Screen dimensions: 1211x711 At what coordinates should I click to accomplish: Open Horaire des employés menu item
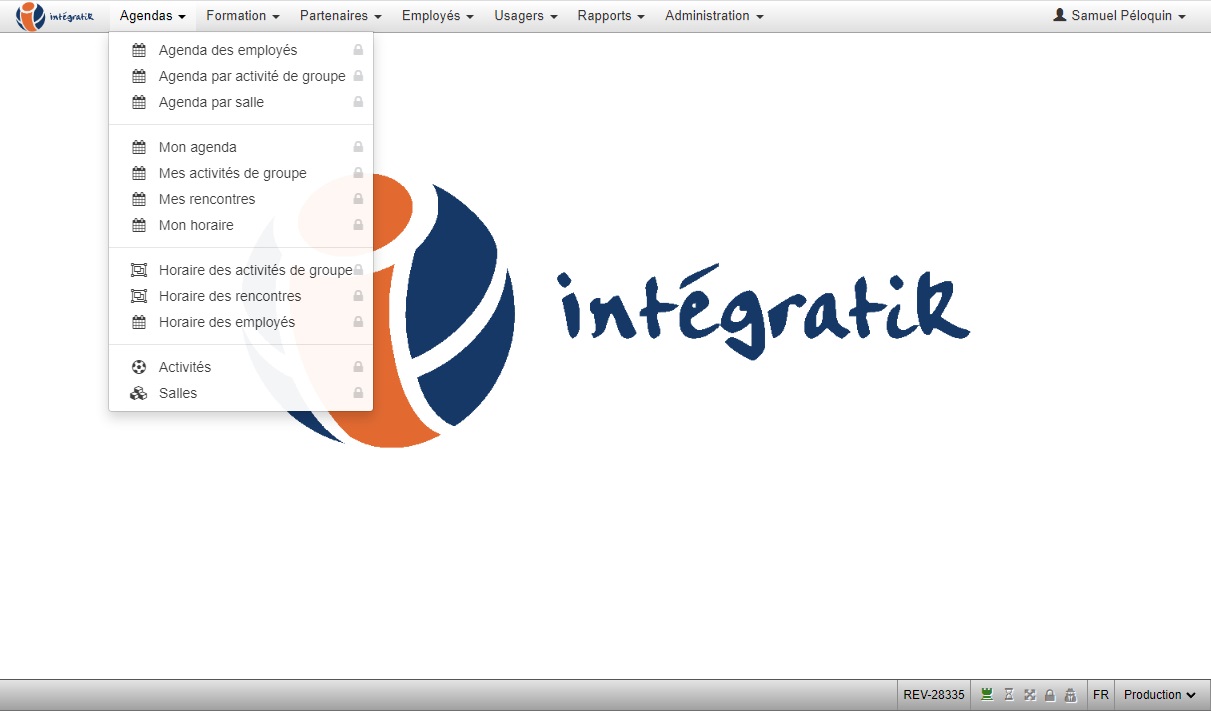[227, 322]
